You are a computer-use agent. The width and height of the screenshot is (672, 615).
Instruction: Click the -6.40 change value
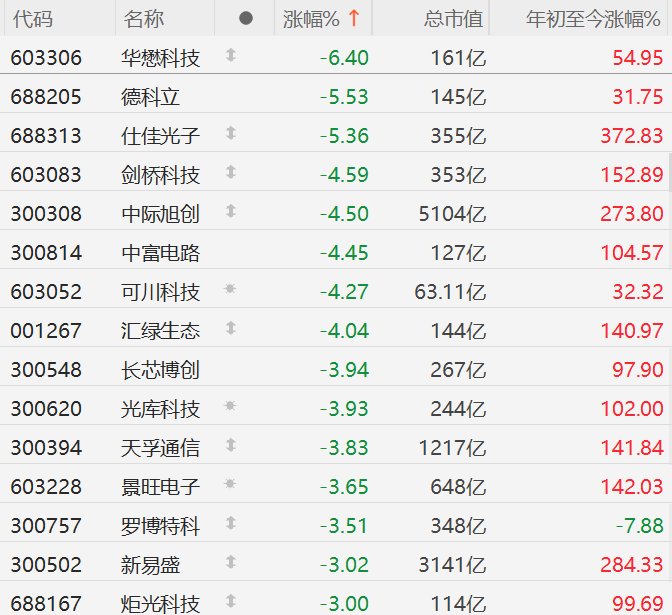344,58
